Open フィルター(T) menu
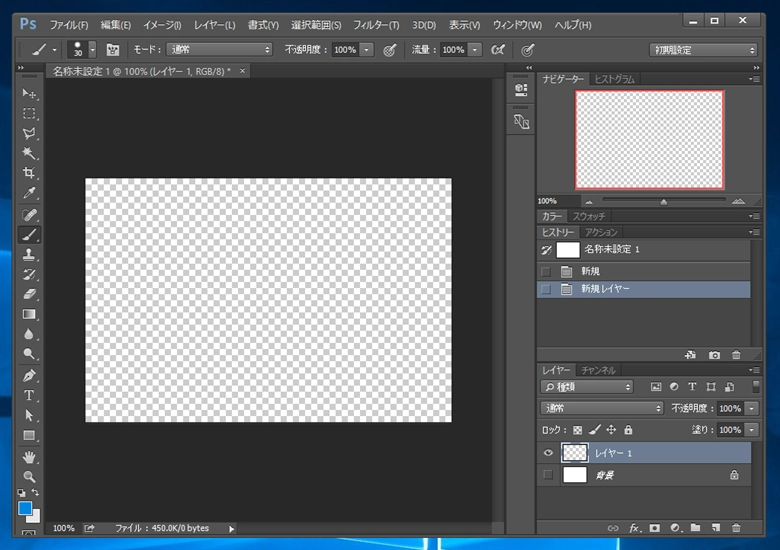Screen dimensions: 780x550 [x=376, y=25]
